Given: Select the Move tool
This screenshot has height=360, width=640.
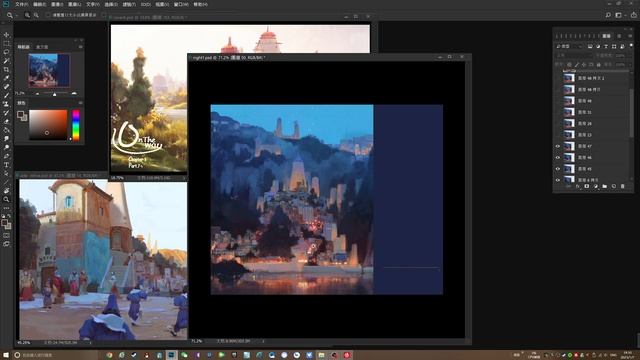Looking at the screenshot, I should tap(7, 35).
